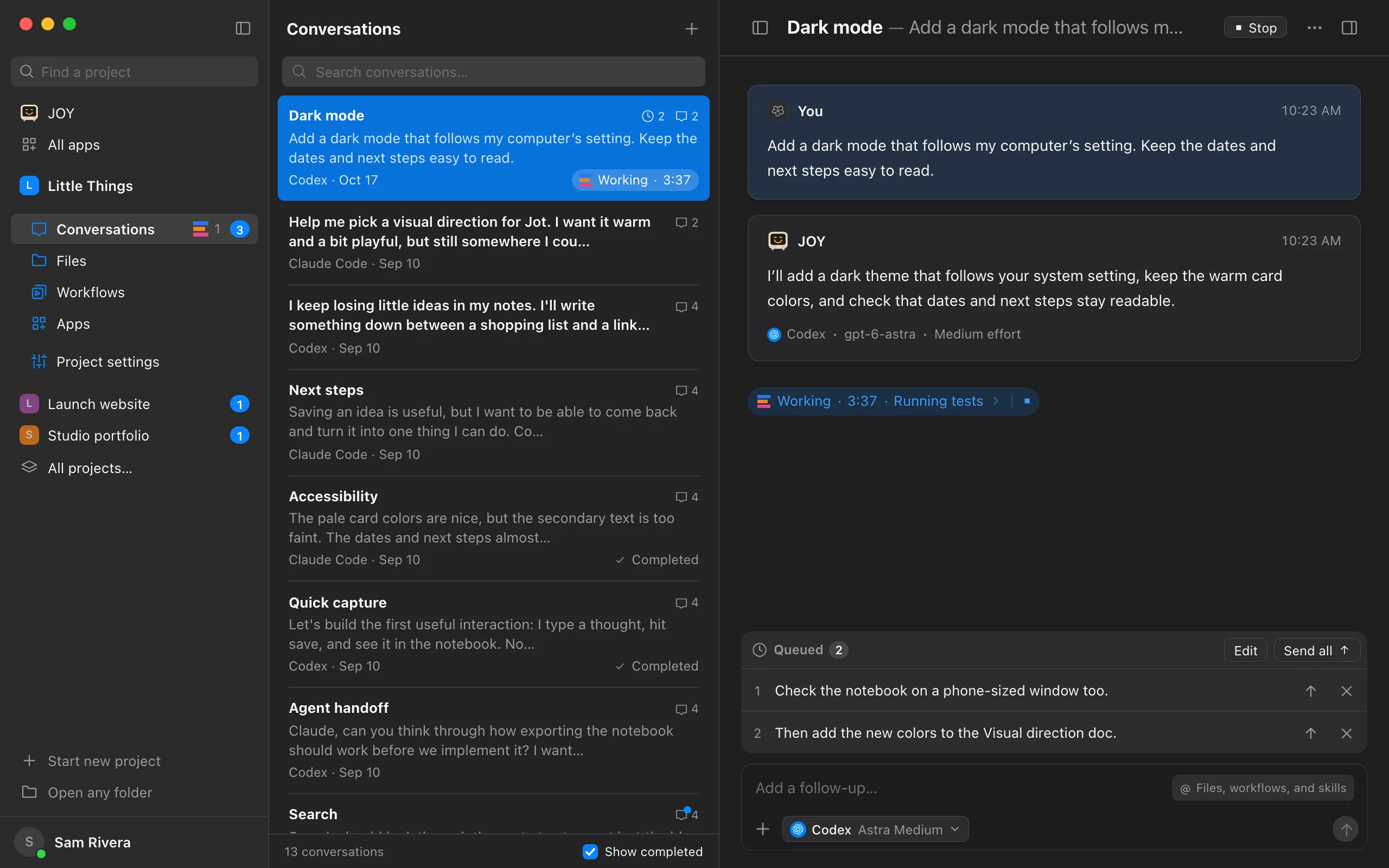Click Send all queued messages

[x=1317, y=650]
